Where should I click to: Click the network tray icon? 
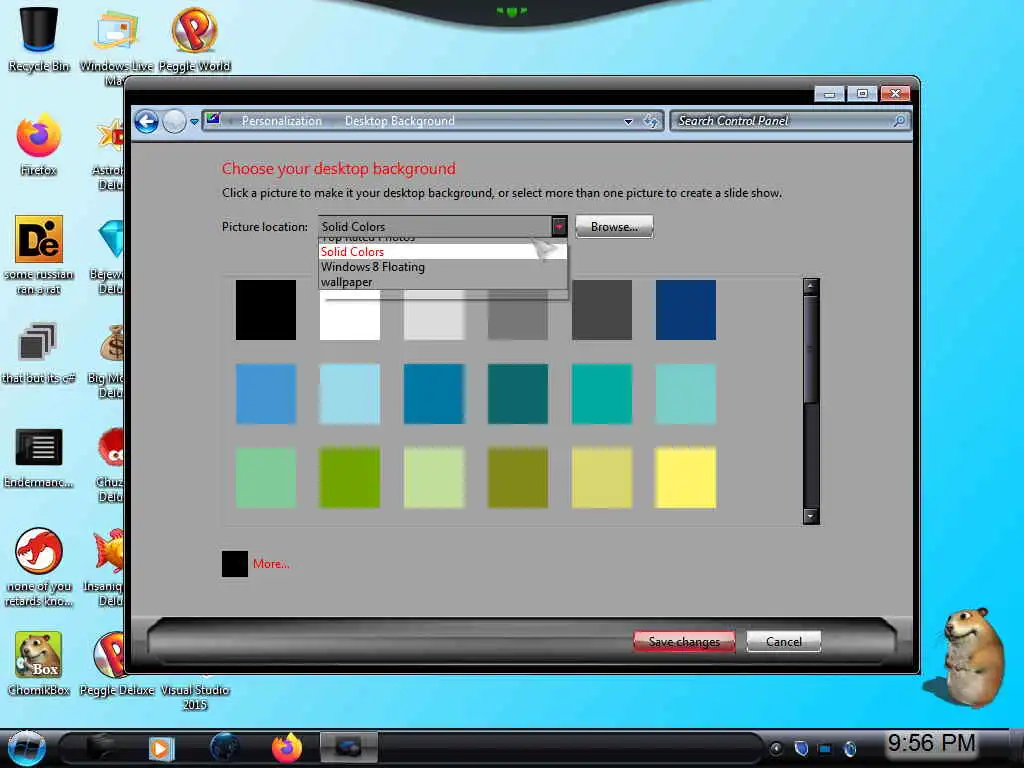tap(825, 748)
